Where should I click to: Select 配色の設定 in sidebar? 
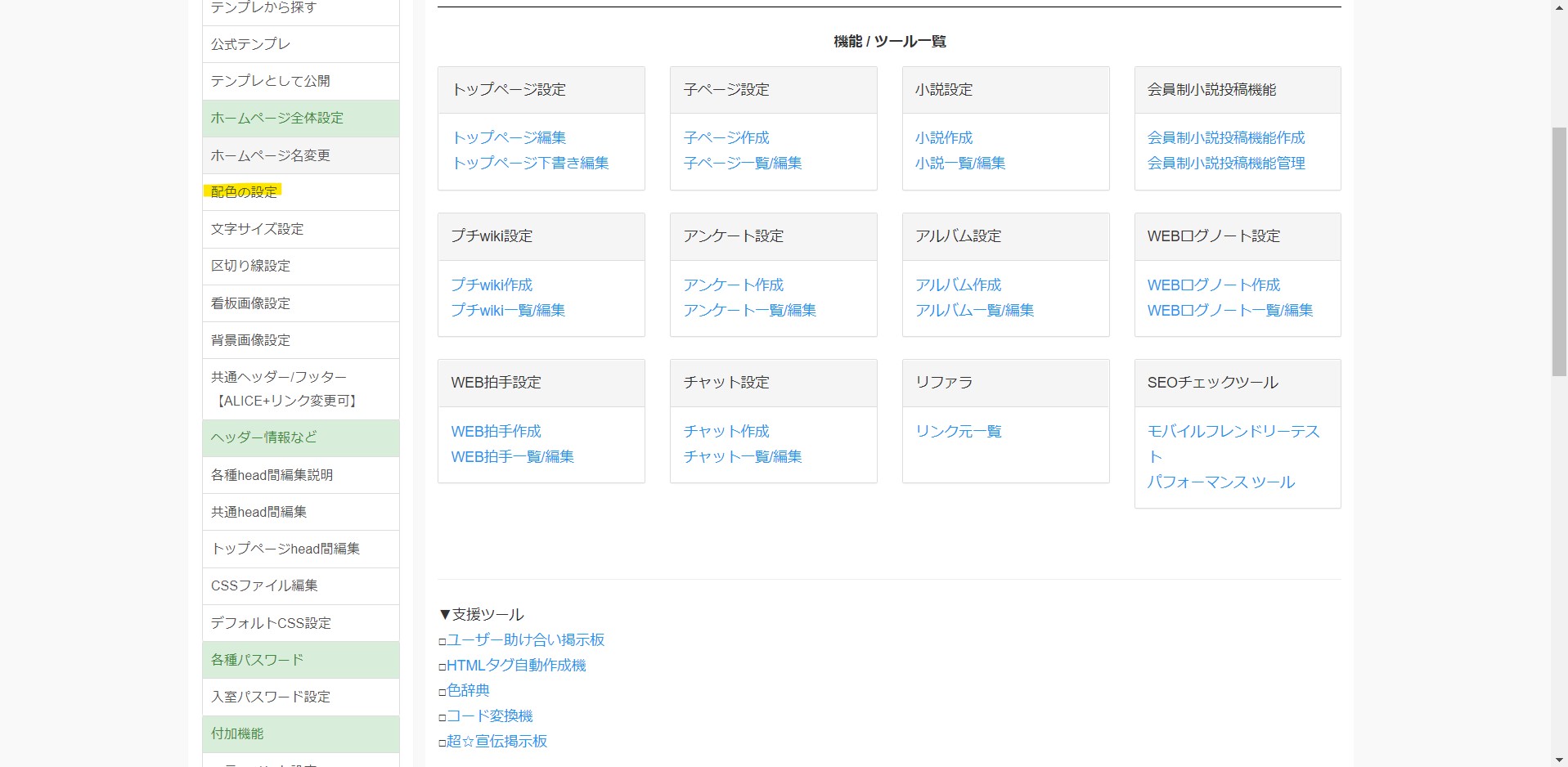click(x=244, y=192)
